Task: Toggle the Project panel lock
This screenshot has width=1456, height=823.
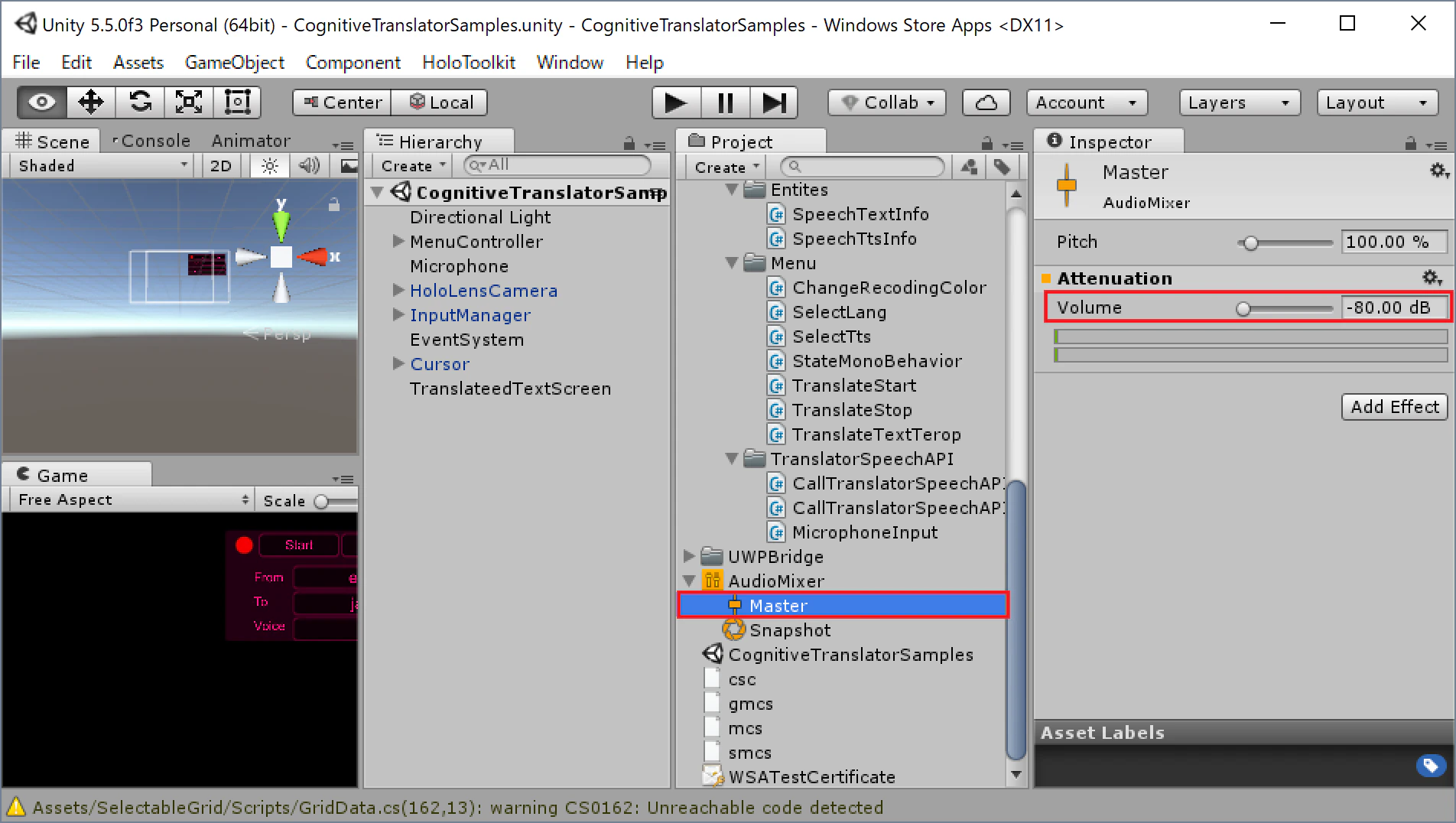Action: pos(986,143)
